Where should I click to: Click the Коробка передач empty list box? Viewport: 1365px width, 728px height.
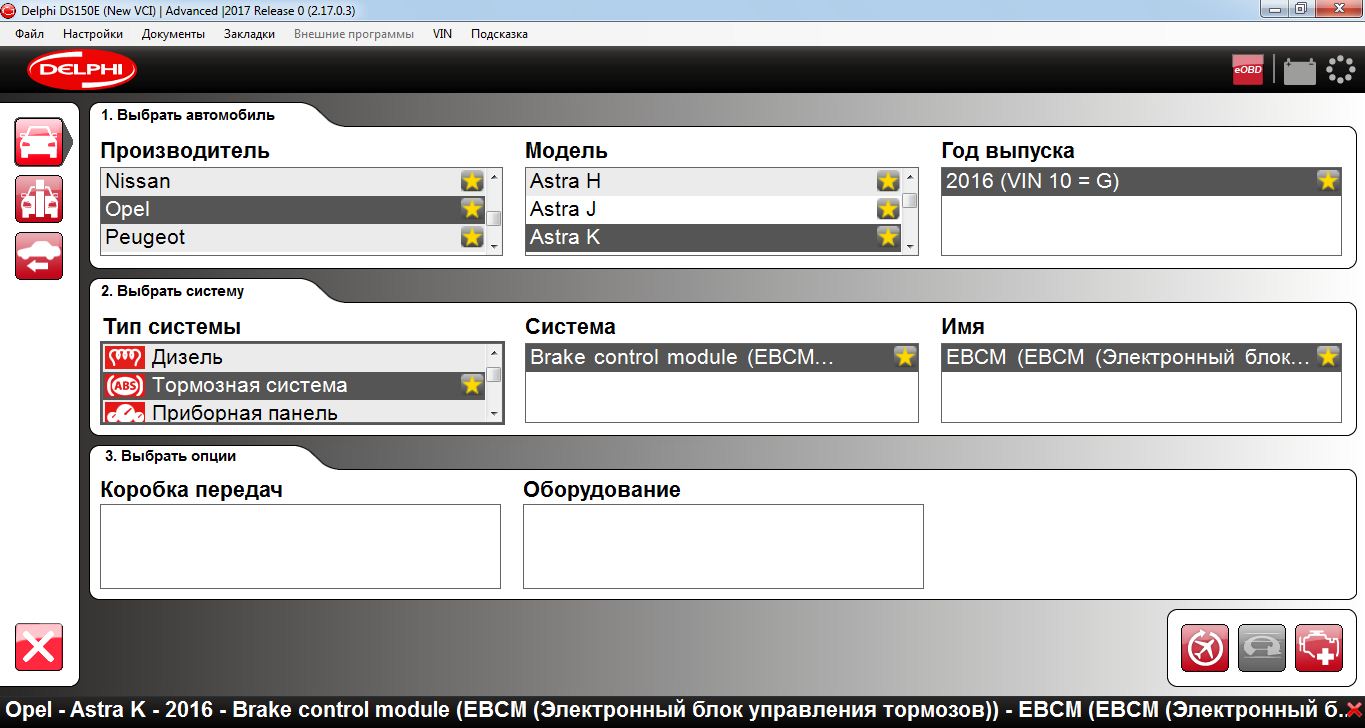pyautogui.click(x=300, y=546)
